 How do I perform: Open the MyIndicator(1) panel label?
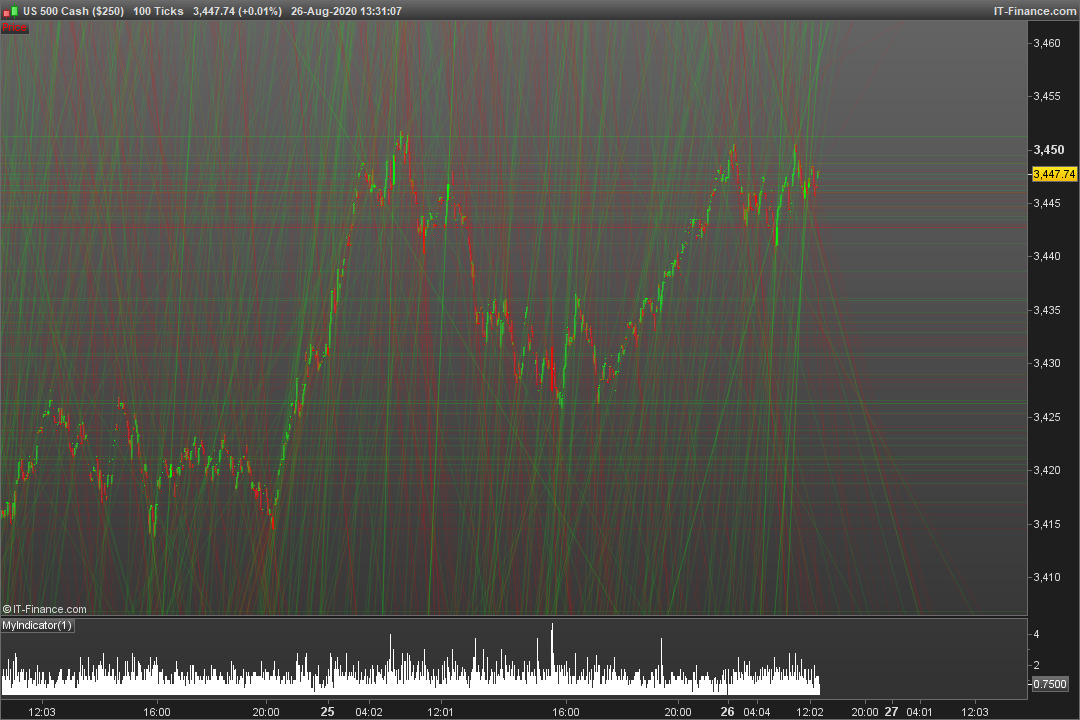tap(37, 626)
